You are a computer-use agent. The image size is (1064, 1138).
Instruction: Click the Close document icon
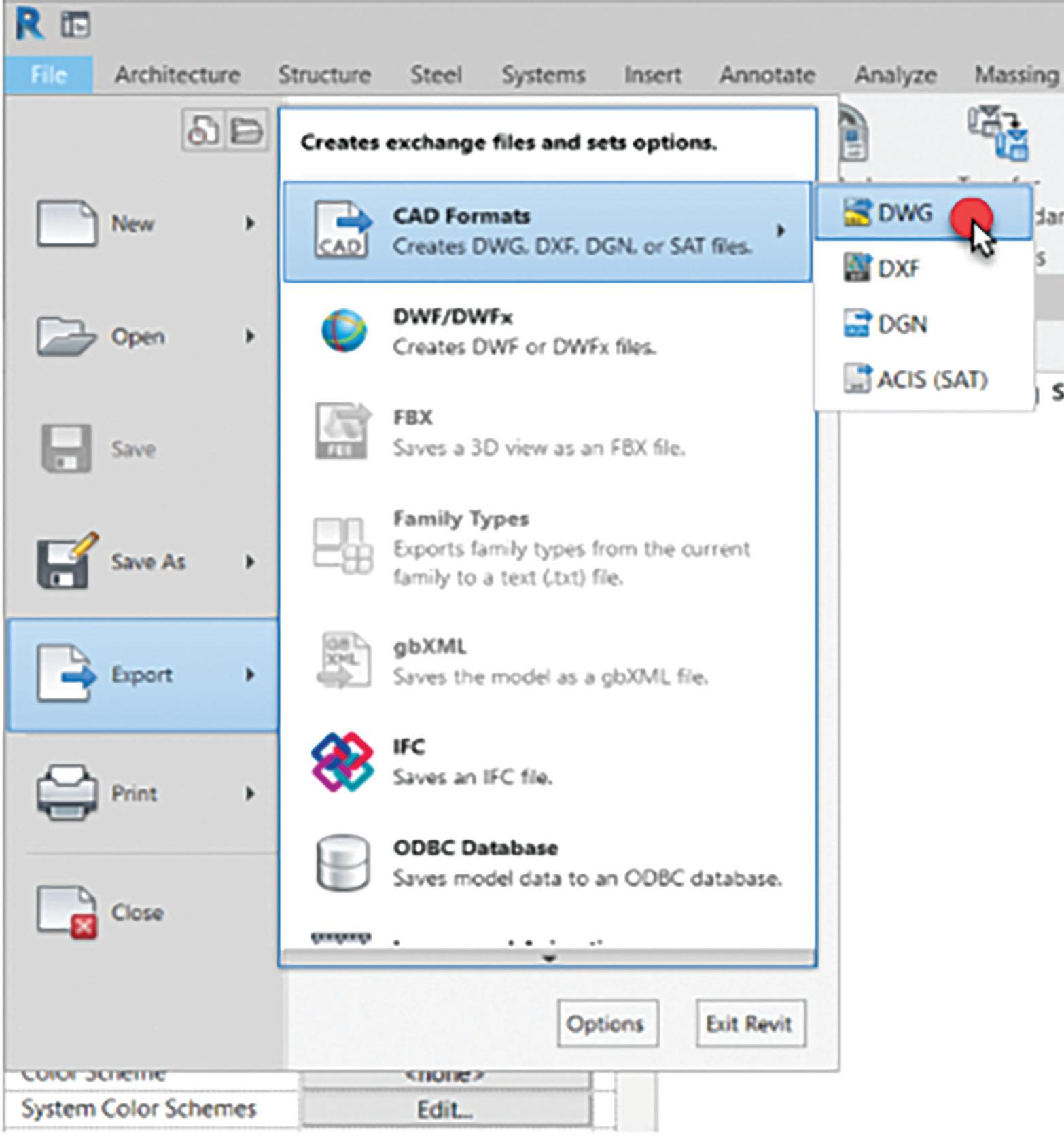(x=66, y=912)
